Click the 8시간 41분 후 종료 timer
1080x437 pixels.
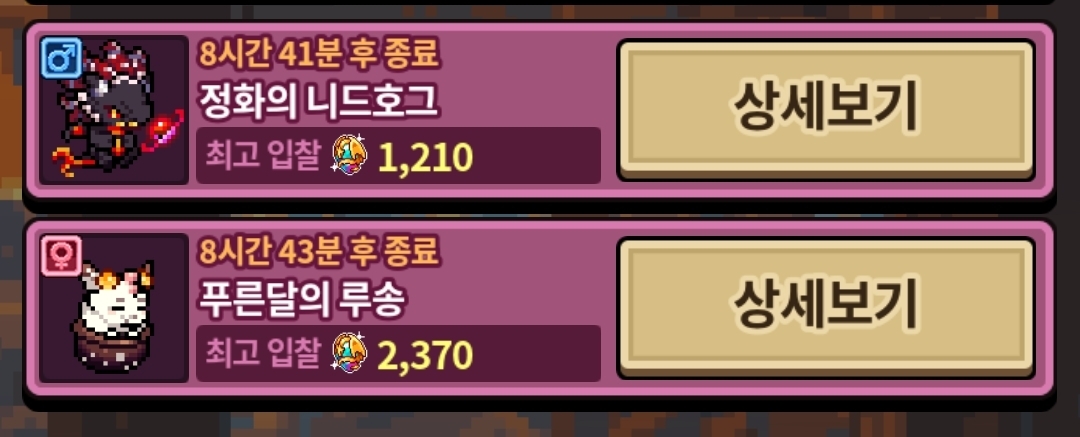click(x=319, y=53)
